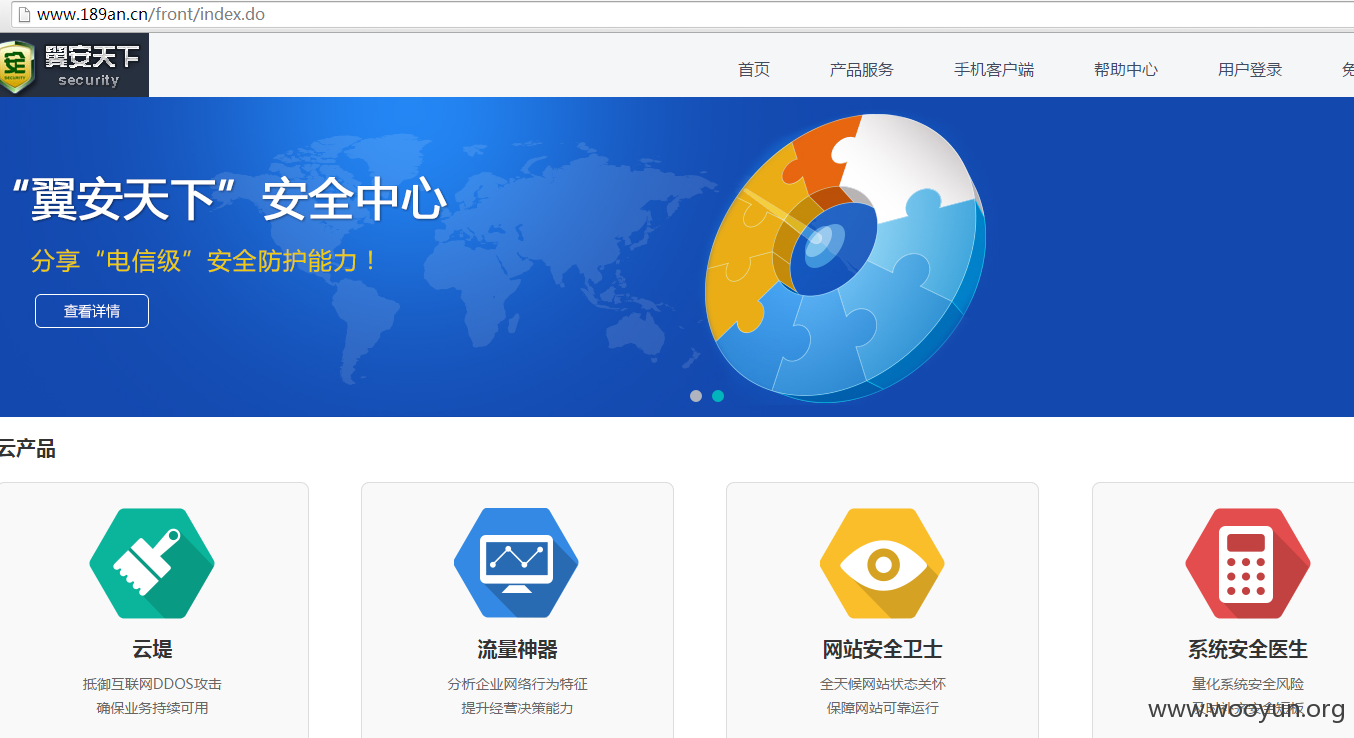Click the text 抵御互联网DDOS攻击
The height and width of the screenshot is (738, 1354).
coord(152,684)
